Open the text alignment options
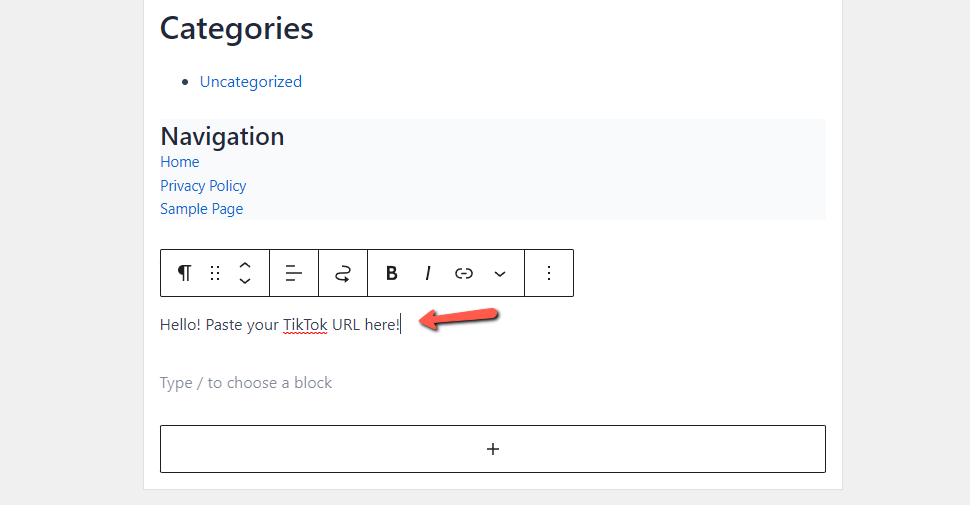970x505 pixels. click(294, 273)
